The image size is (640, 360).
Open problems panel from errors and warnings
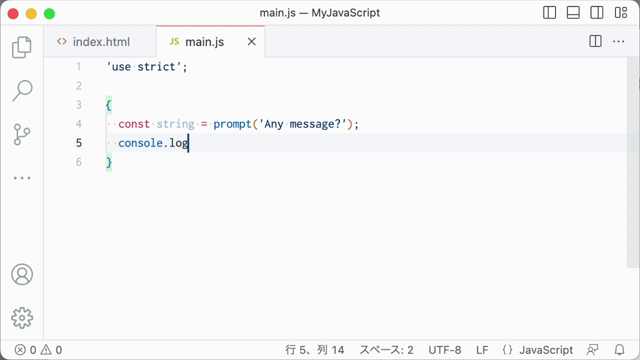tap(38, 350)
